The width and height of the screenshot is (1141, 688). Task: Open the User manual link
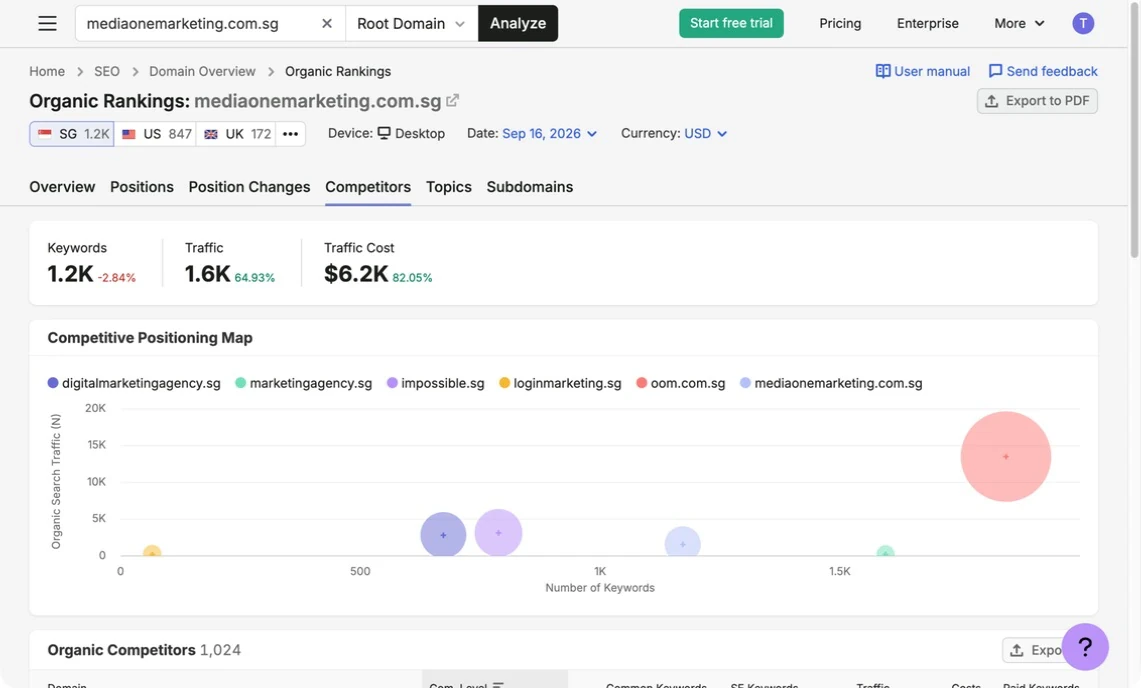coord(922,71)
